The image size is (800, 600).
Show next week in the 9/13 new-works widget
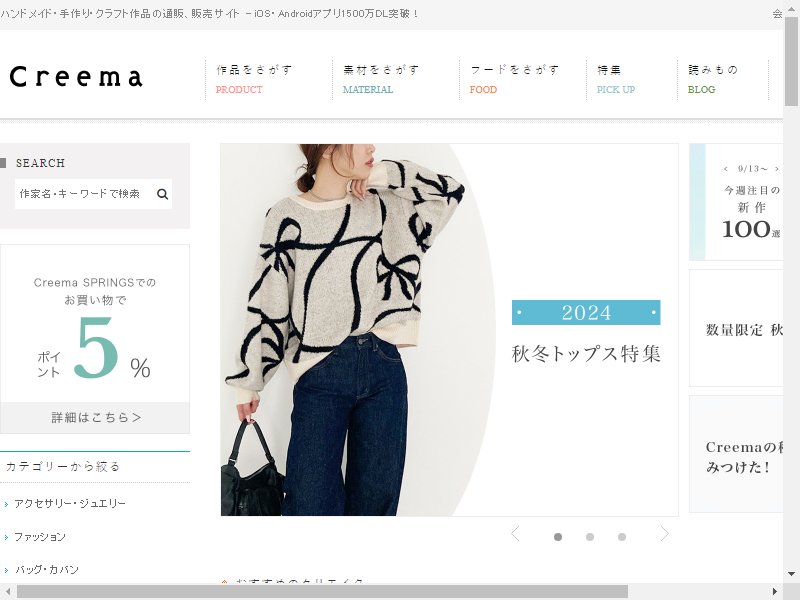click(x=777, y=169)
